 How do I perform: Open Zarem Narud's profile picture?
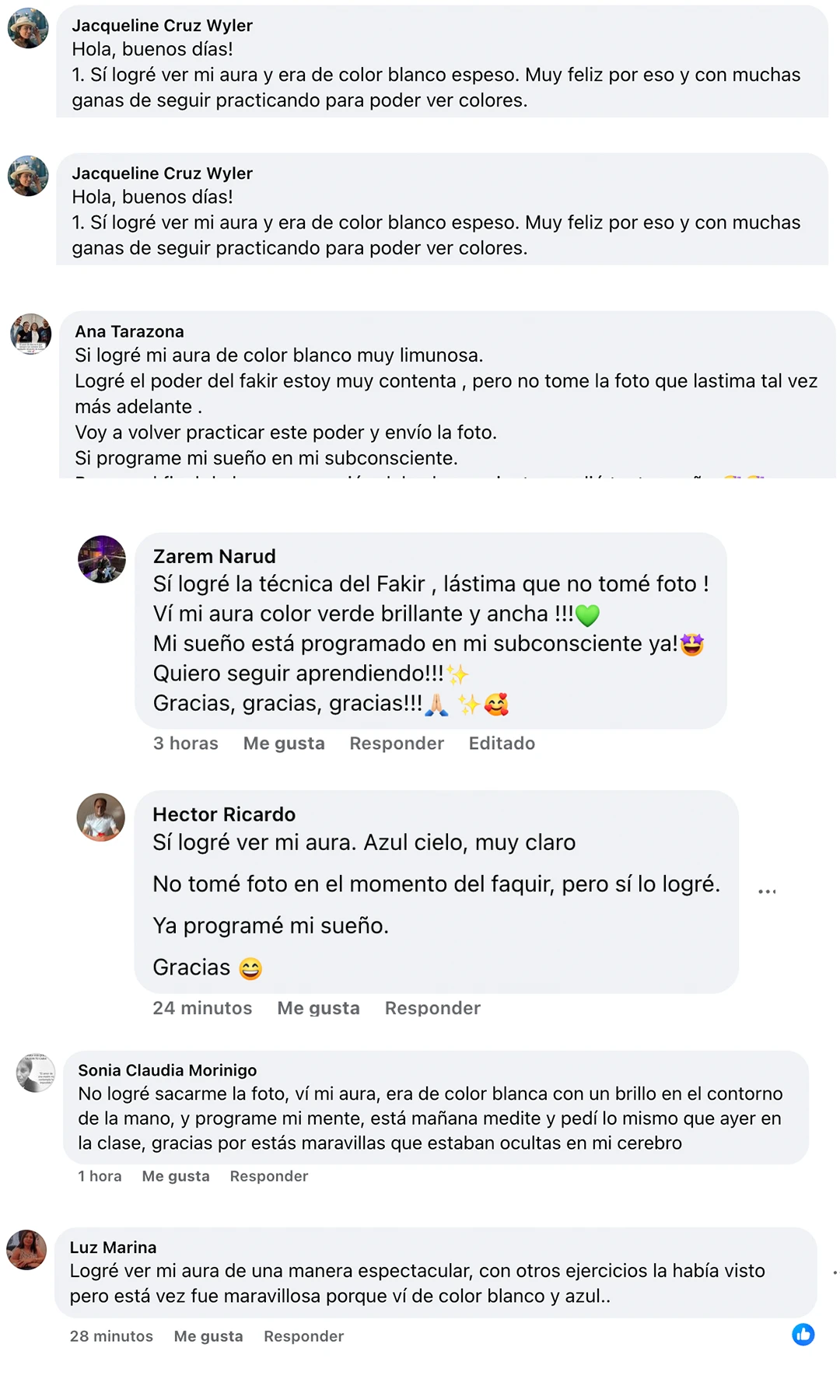(x=102, y=559)
